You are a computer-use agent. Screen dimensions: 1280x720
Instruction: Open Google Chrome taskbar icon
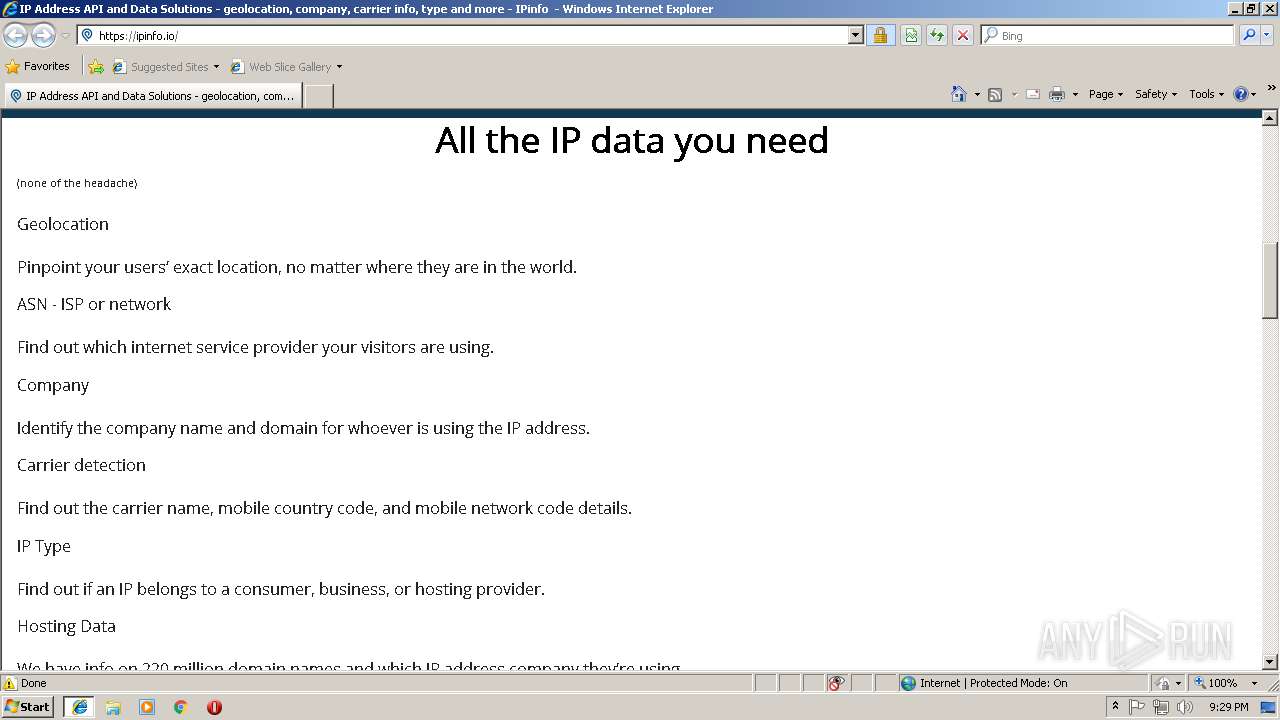[181, 707]
